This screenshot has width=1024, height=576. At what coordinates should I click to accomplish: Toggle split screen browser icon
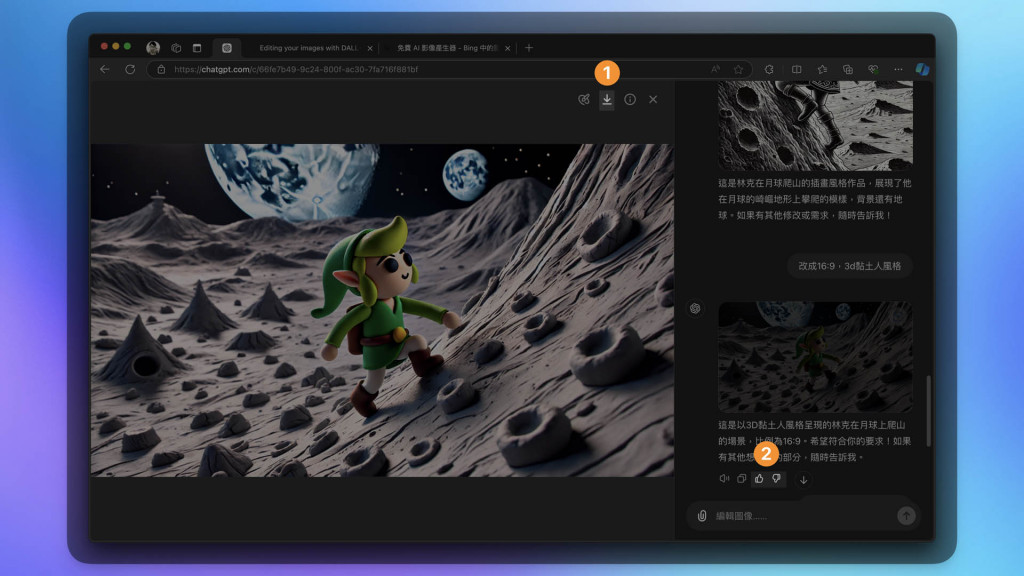click(x=797, y=69)
